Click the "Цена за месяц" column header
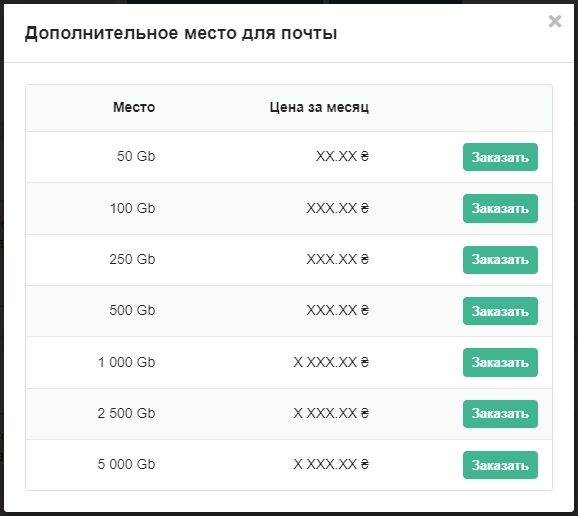The height and width of the screenshot is (516, 578). click(319, 107)
